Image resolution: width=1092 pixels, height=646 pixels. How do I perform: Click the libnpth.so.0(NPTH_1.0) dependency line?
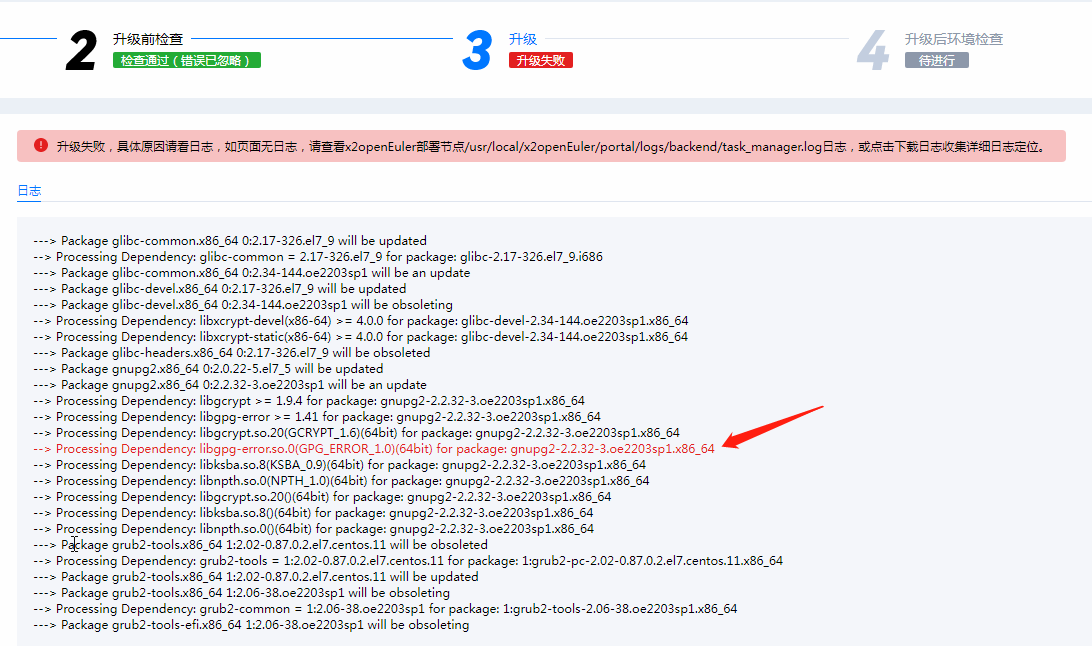tap(341, 481)
